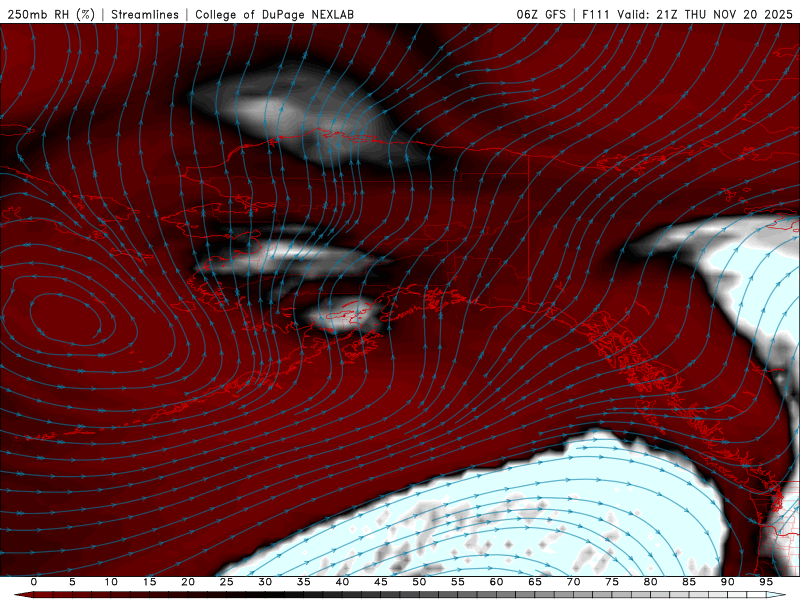Select the "55" colorbar tick label
800x600 pixels.
(458, 582)
